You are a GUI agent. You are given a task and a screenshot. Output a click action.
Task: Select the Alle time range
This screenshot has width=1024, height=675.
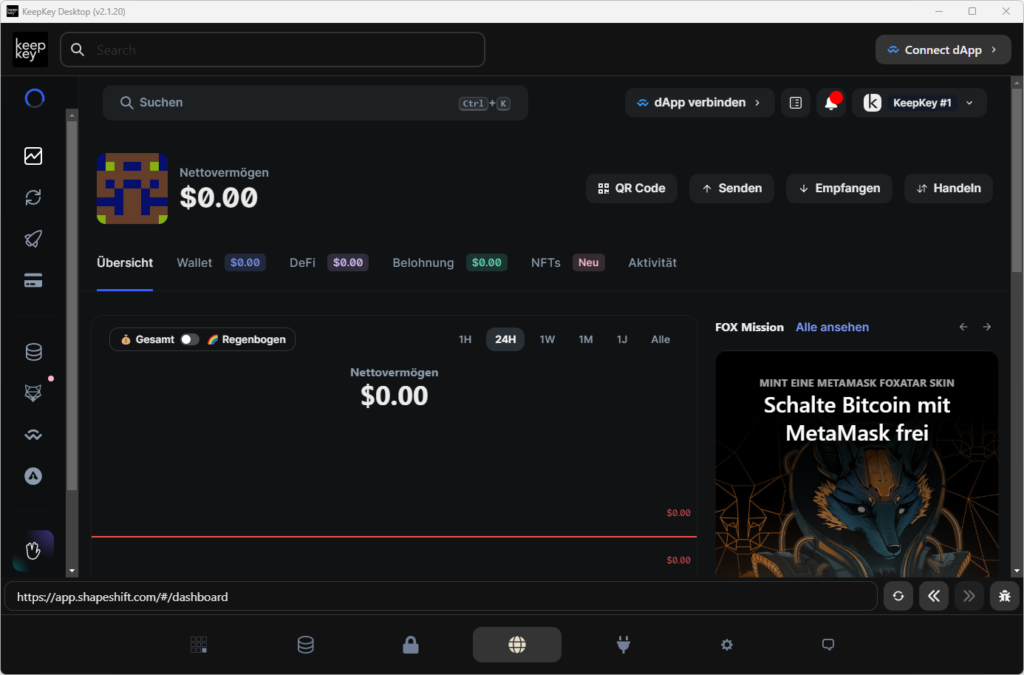(x=660, y=339)
